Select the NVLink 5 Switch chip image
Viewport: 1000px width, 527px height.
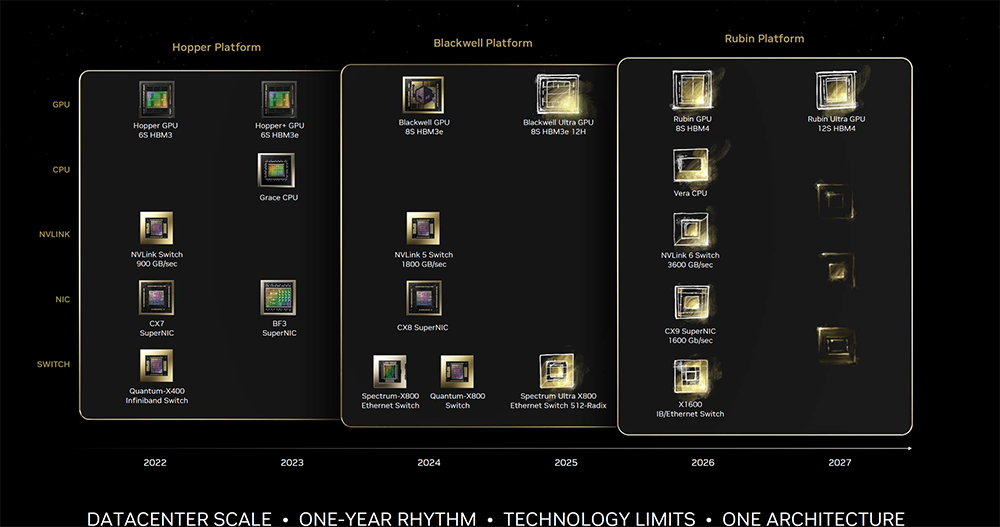(423, 228)
